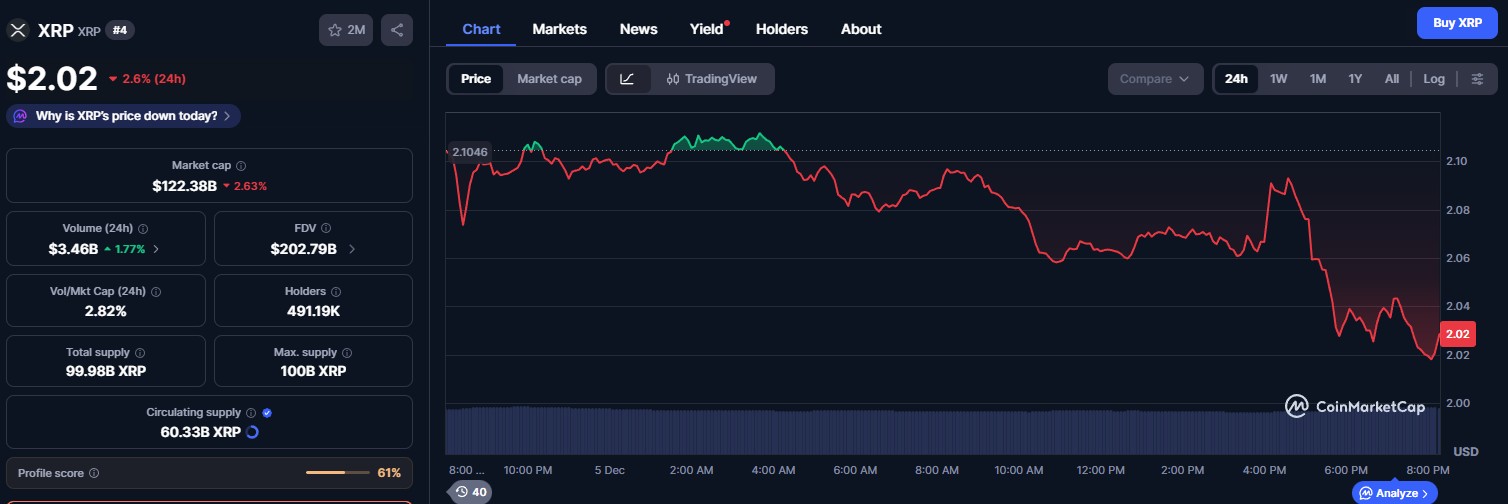Open the Holders tab
1508x504 pixels.
point(782,29)
